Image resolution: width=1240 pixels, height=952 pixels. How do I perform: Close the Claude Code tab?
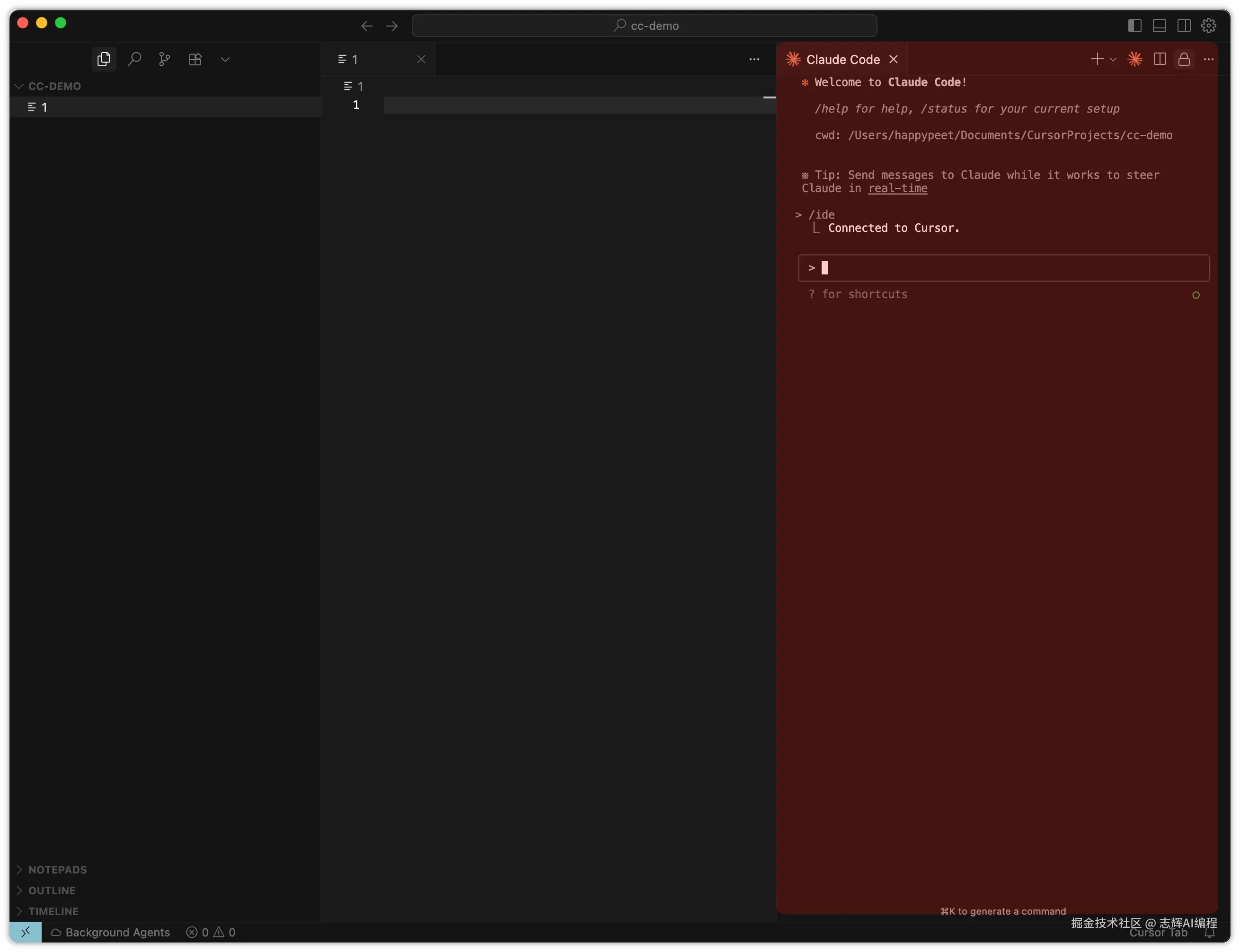point(894,59)
